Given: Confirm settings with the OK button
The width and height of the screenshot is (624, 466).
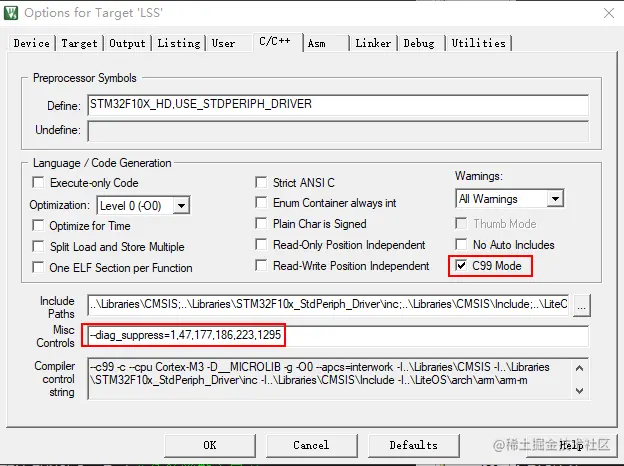Looking at the screenshot, I should tap(210, 445).
